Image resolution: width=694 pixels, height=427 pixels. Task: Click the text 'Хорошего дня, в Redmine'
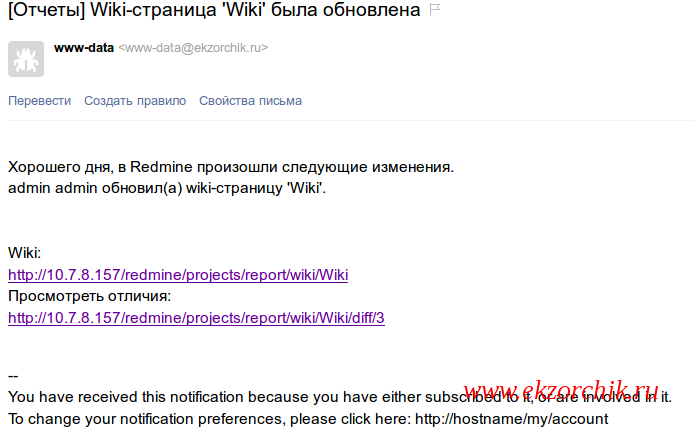[x=100, y=167]
